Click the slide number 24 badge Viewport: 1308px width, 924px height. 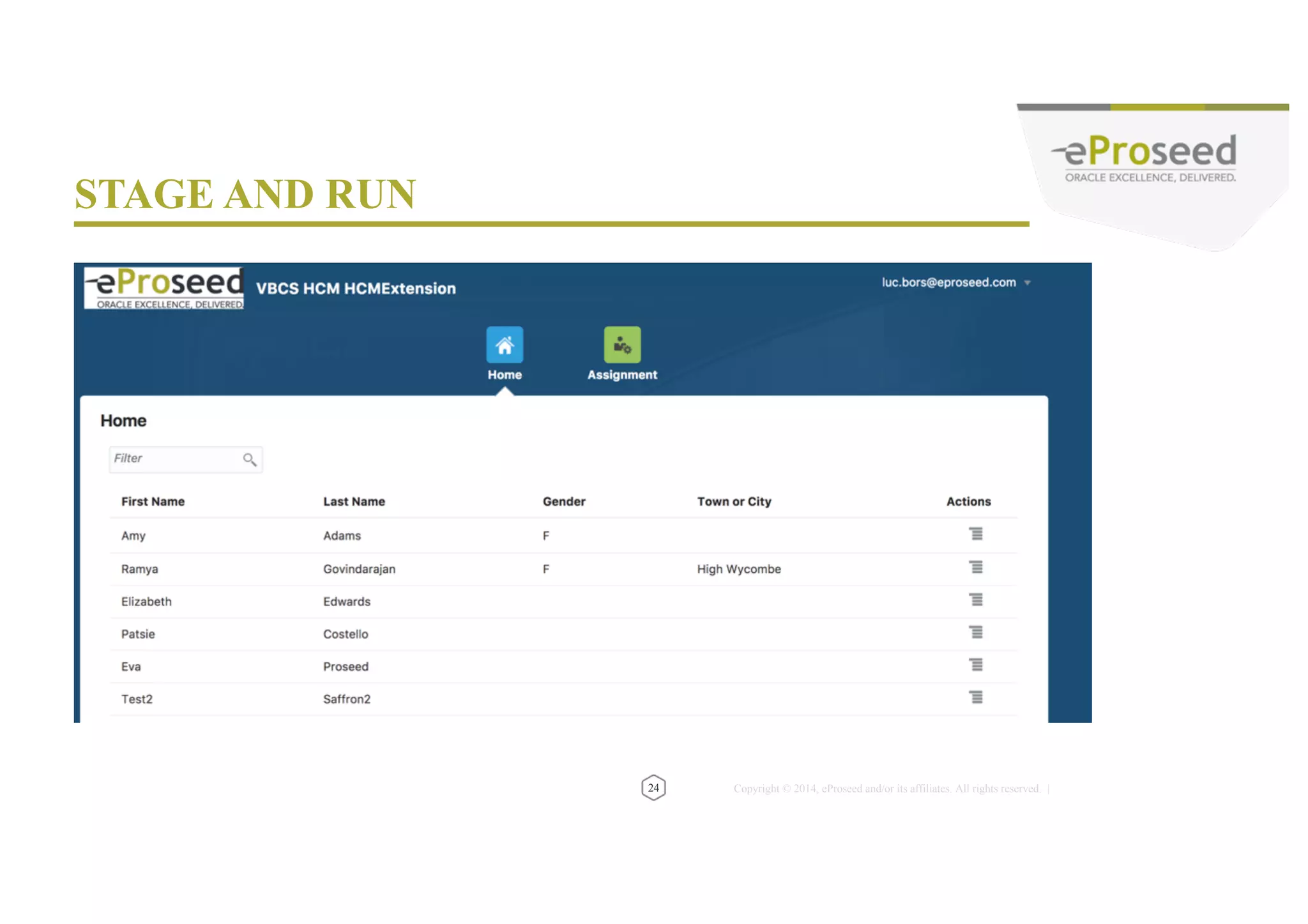tap(653, 788)
